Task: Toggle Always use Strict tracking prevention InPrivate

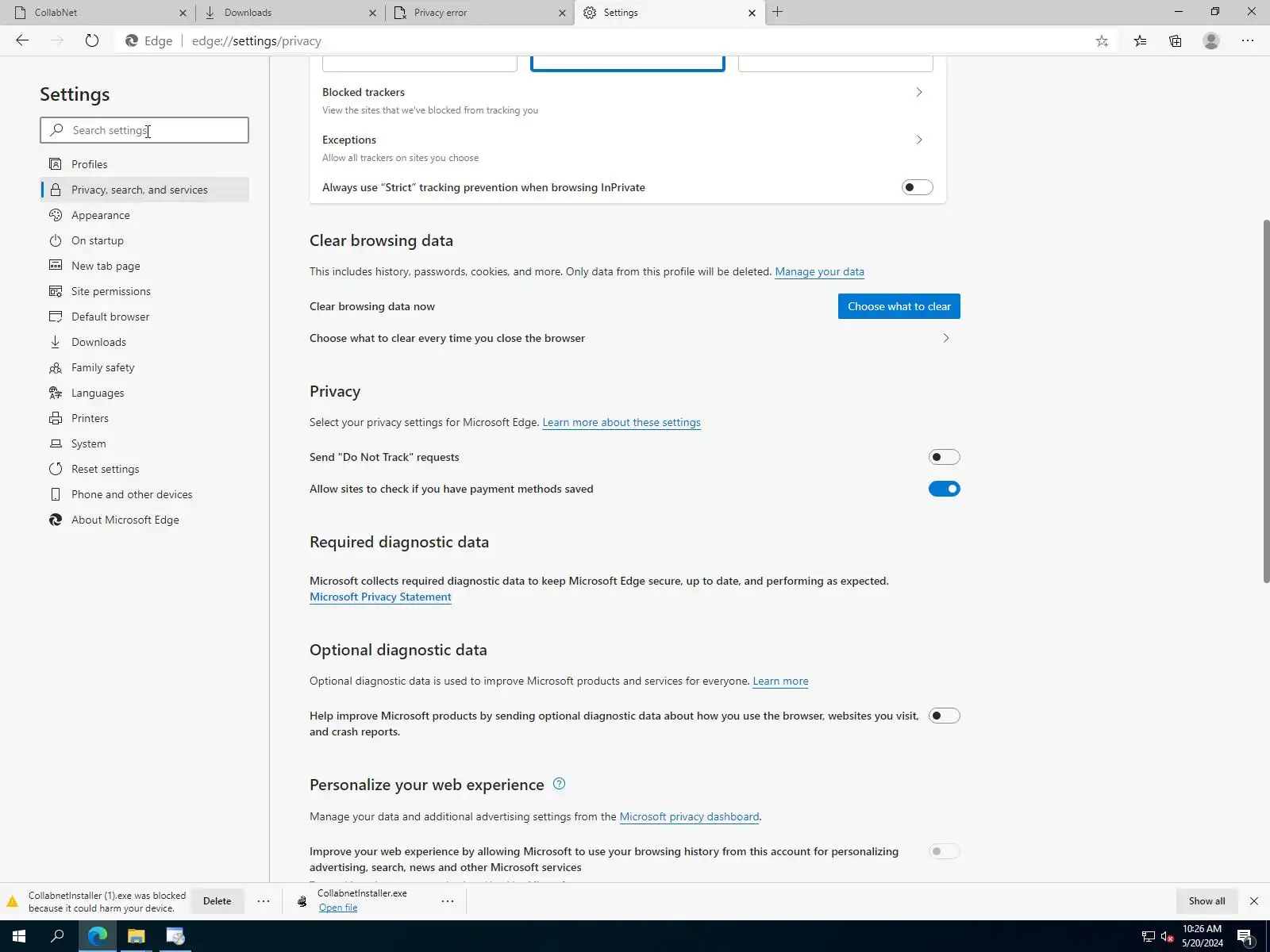Action: point(918,187)
